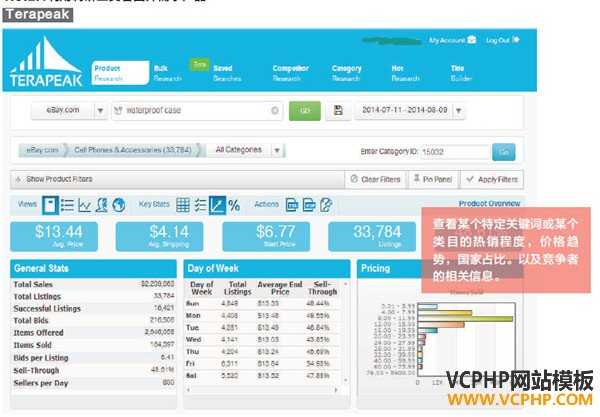
Task: Click the plus icon beside Show Product Filters
Action: click(x=18, y=179)
